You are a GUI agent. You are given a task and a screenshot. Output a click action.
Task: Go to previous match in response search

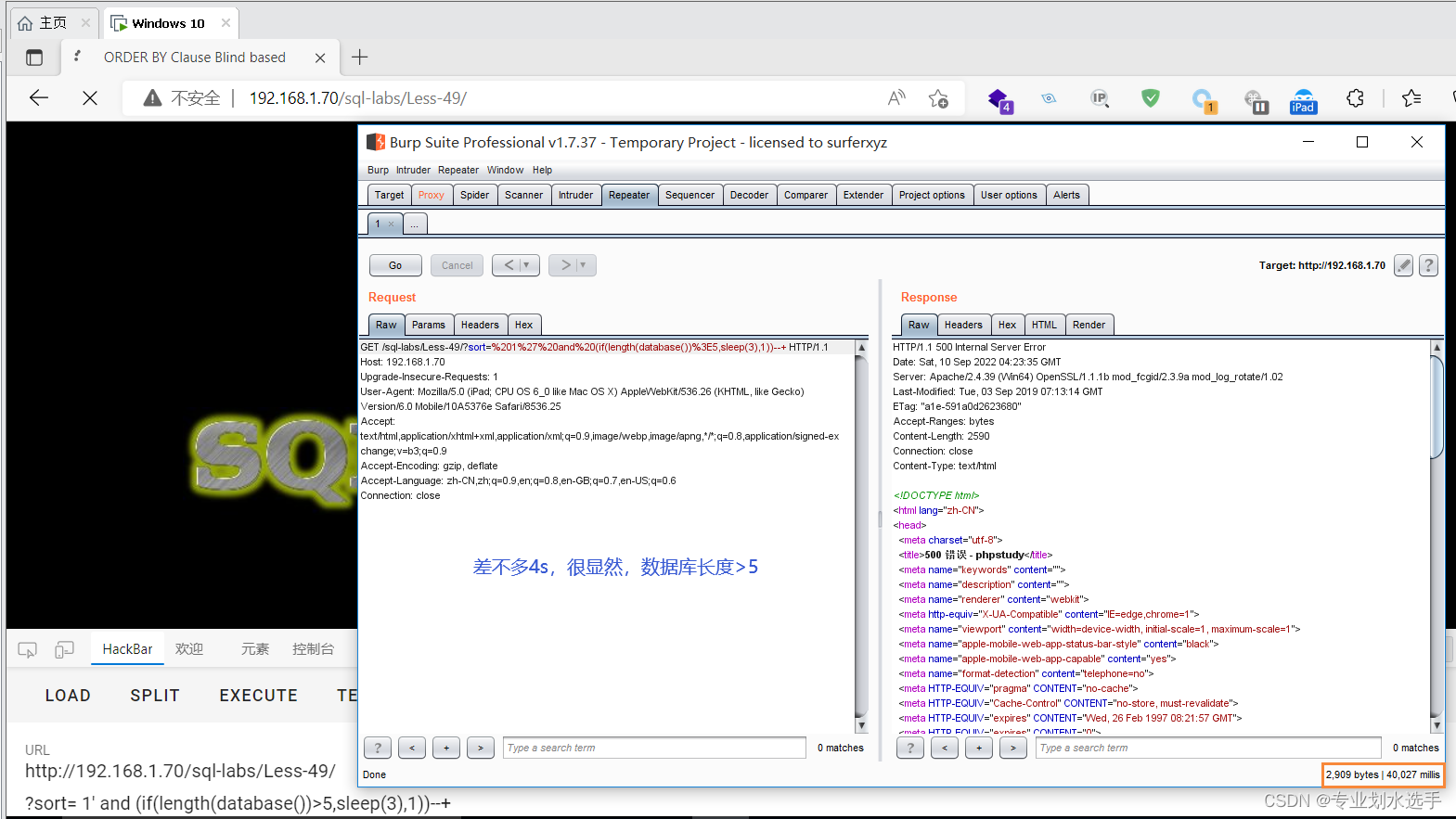945,748
